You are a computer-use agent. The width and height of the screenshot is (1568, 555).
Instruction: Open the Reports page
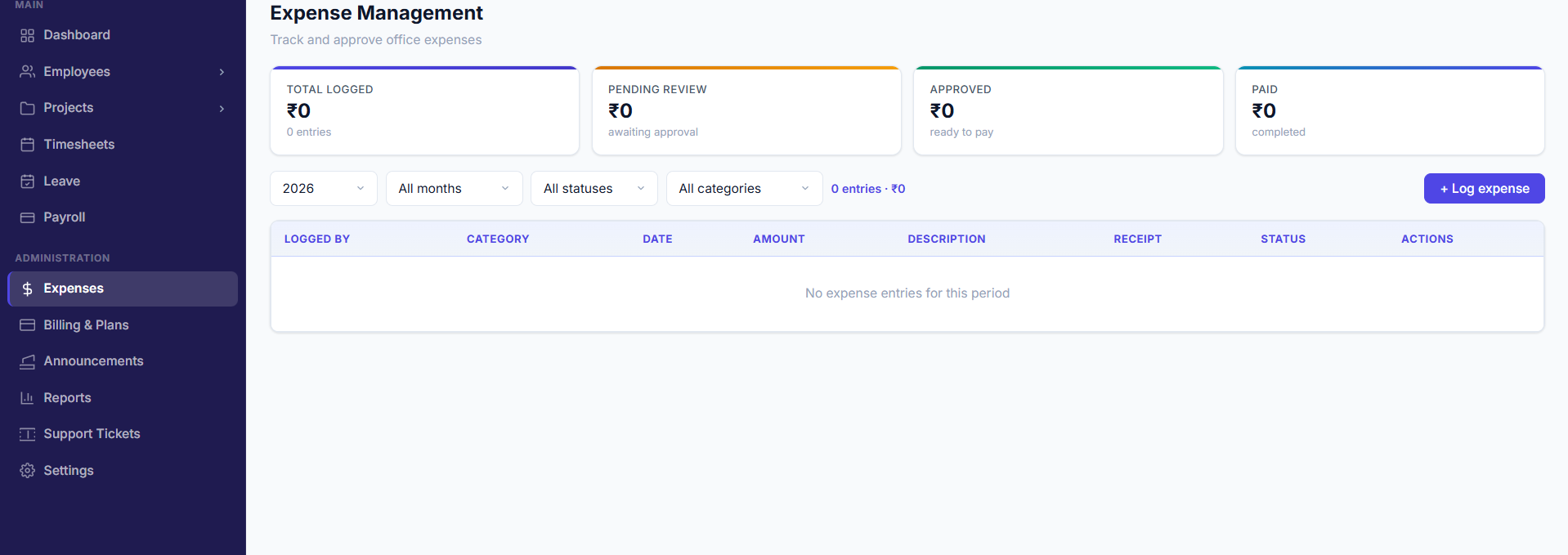123,398
